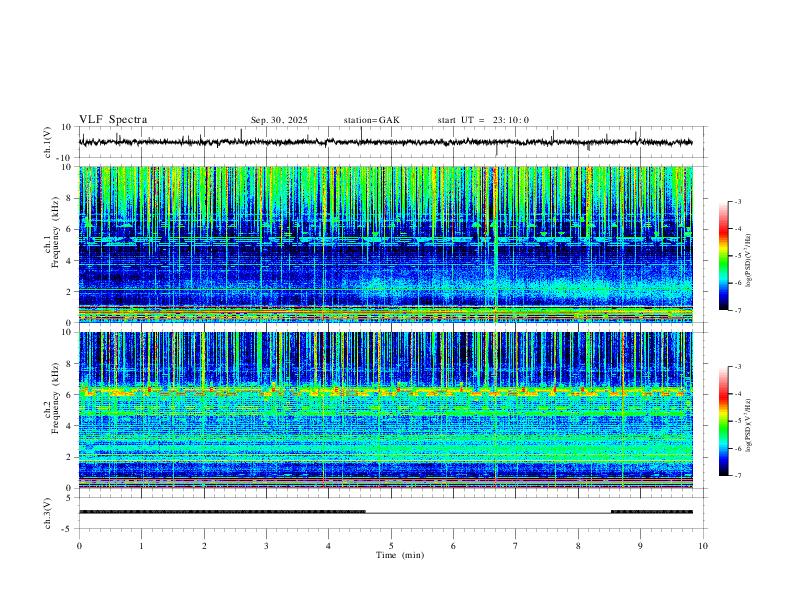Click the '-3' label on ch.1 colorbar
Screen dimensions: 792x612
737,202
